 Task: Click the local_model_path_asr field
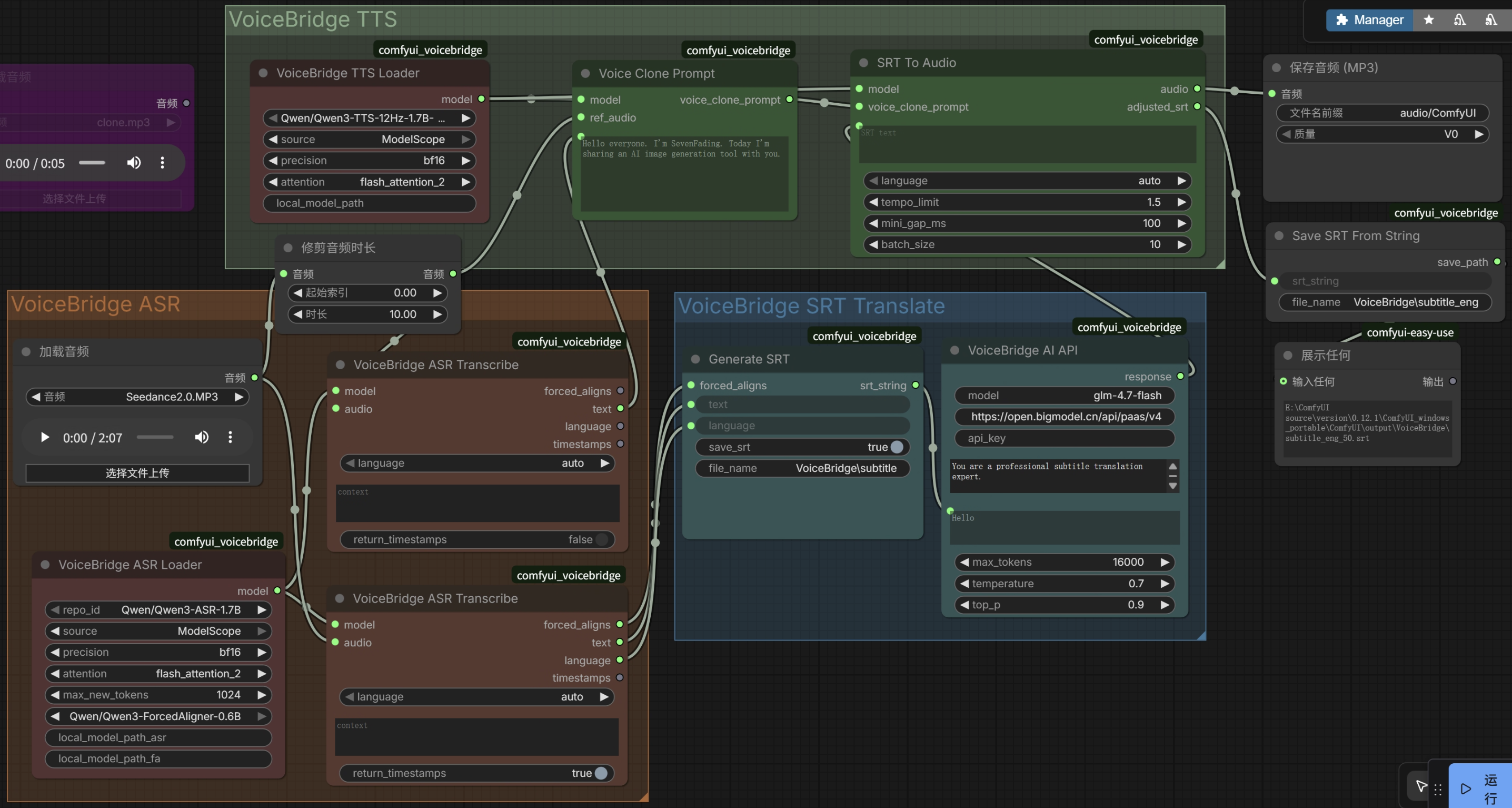[x=158, y=737]
